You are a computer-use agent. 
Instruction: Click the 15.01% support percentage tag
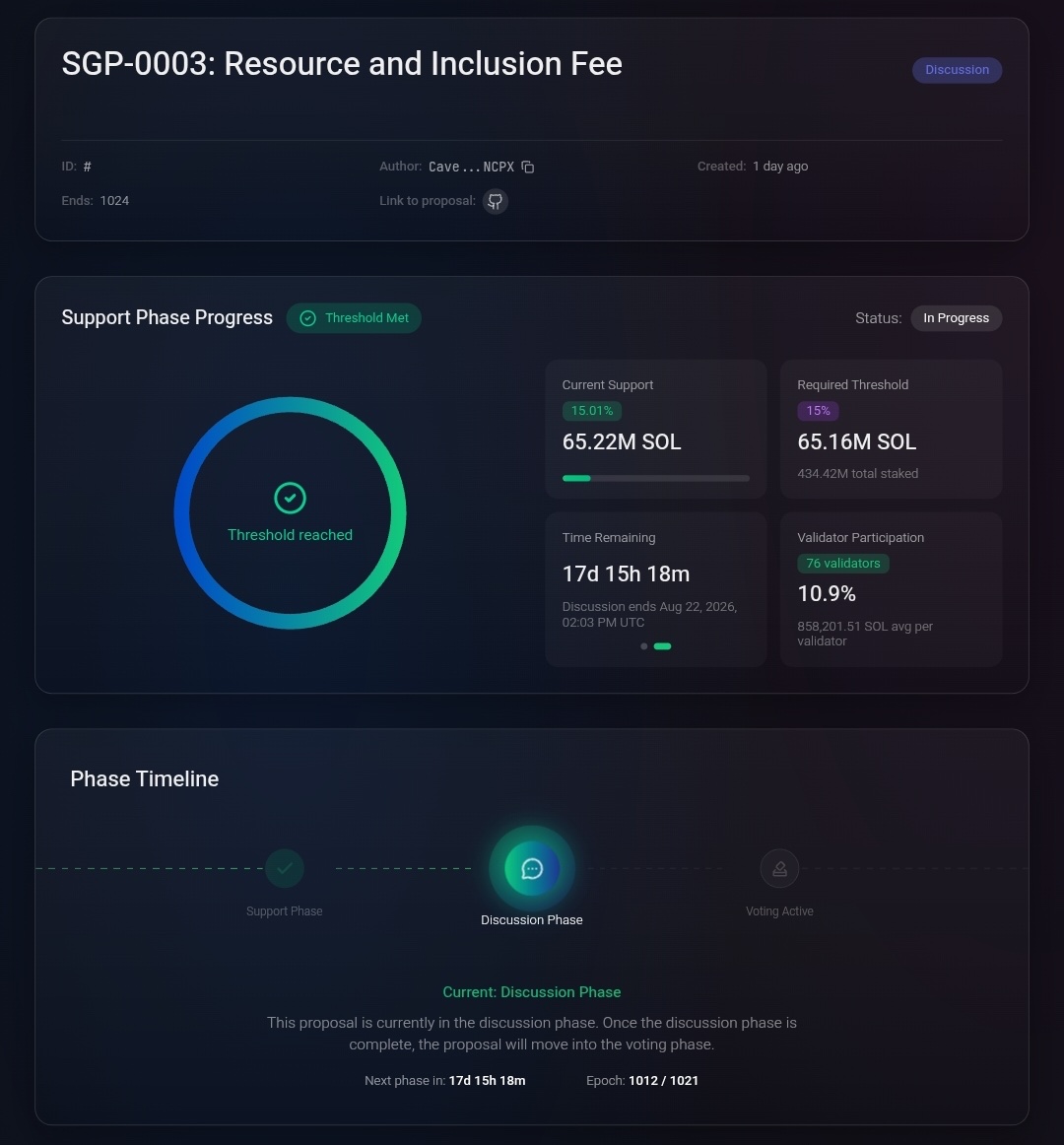[591, 411]
